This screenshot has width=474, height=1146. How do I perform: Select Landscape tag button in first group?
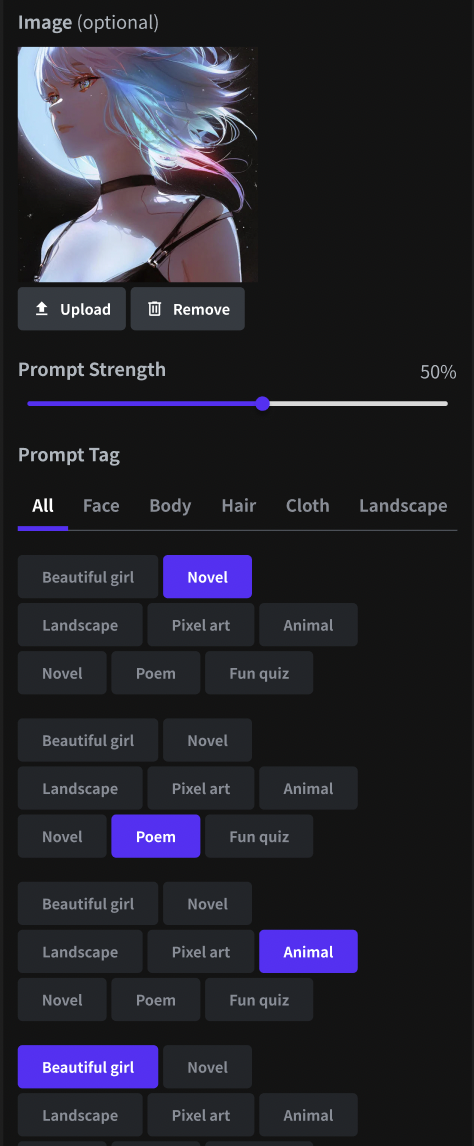click(80, 625)
